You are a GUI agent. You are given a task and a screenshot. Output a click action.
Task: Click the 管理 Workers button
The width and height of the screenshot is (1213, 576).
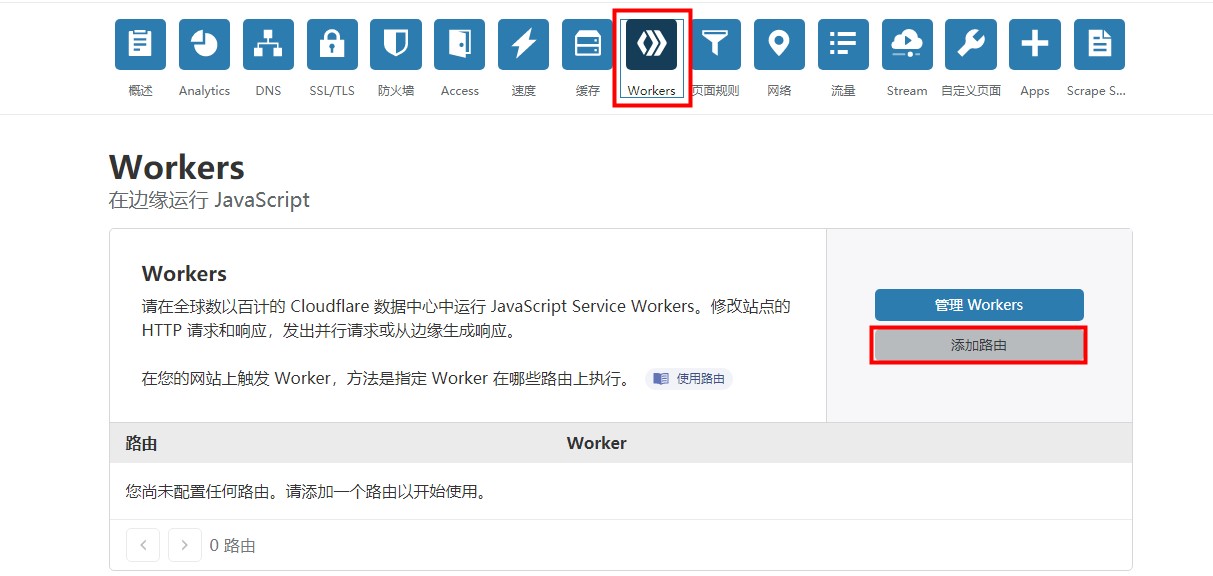[979, 305]
